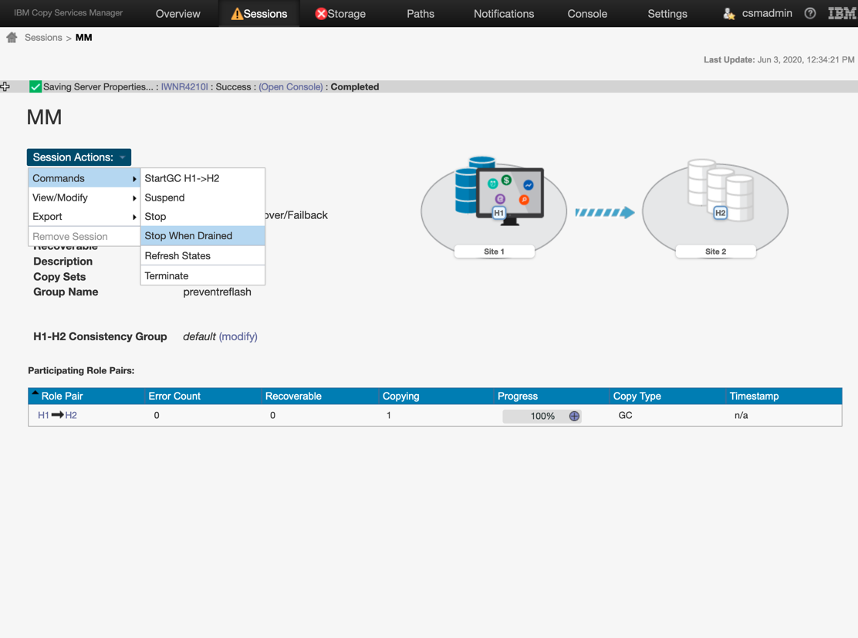Choose Refresh States command
Viewport: 858px width, 638px height.
click(203, 256)
